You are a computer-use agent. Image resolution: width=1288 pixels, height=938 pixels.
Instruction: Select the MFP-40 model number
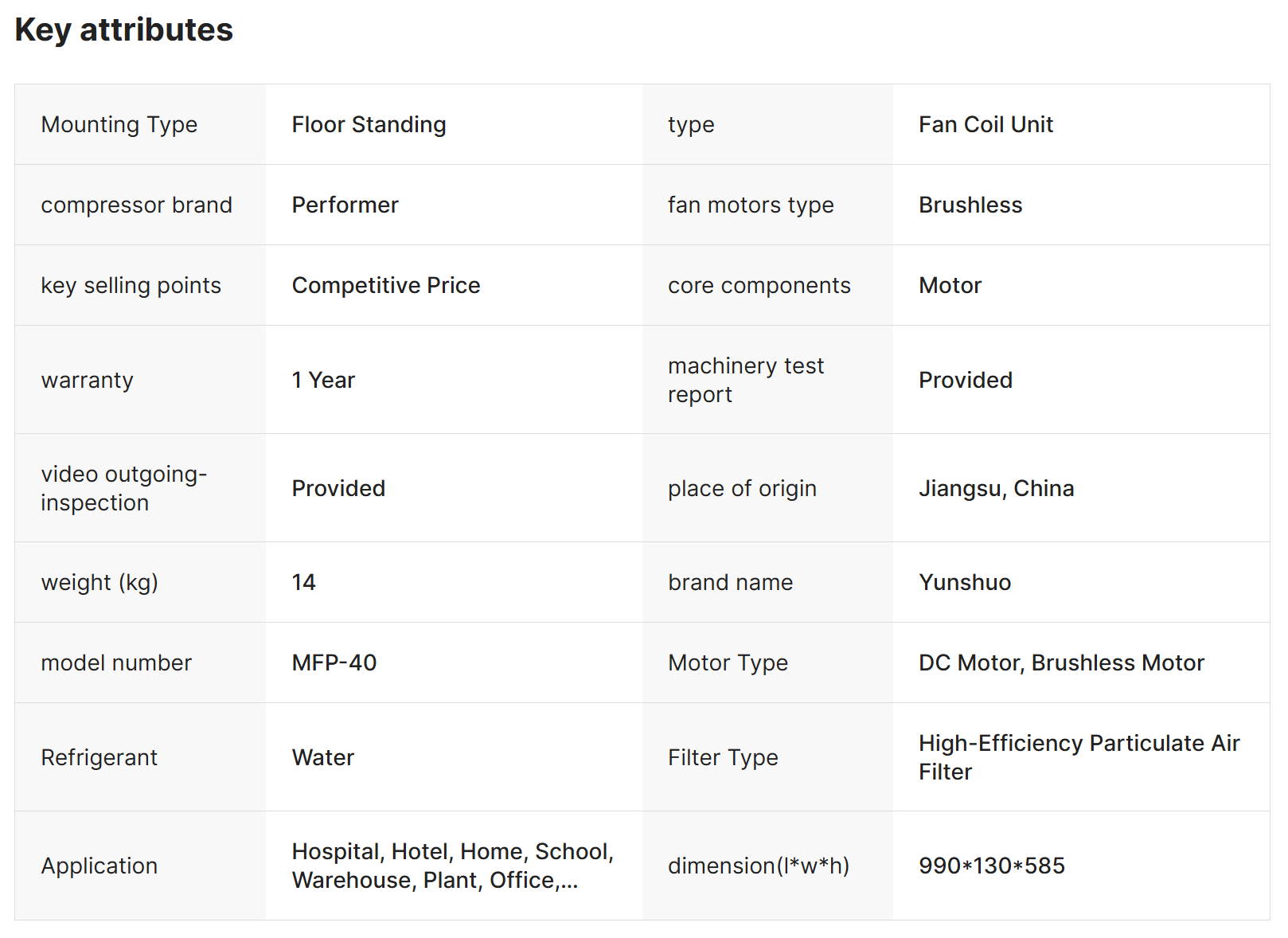coord(334,663)
